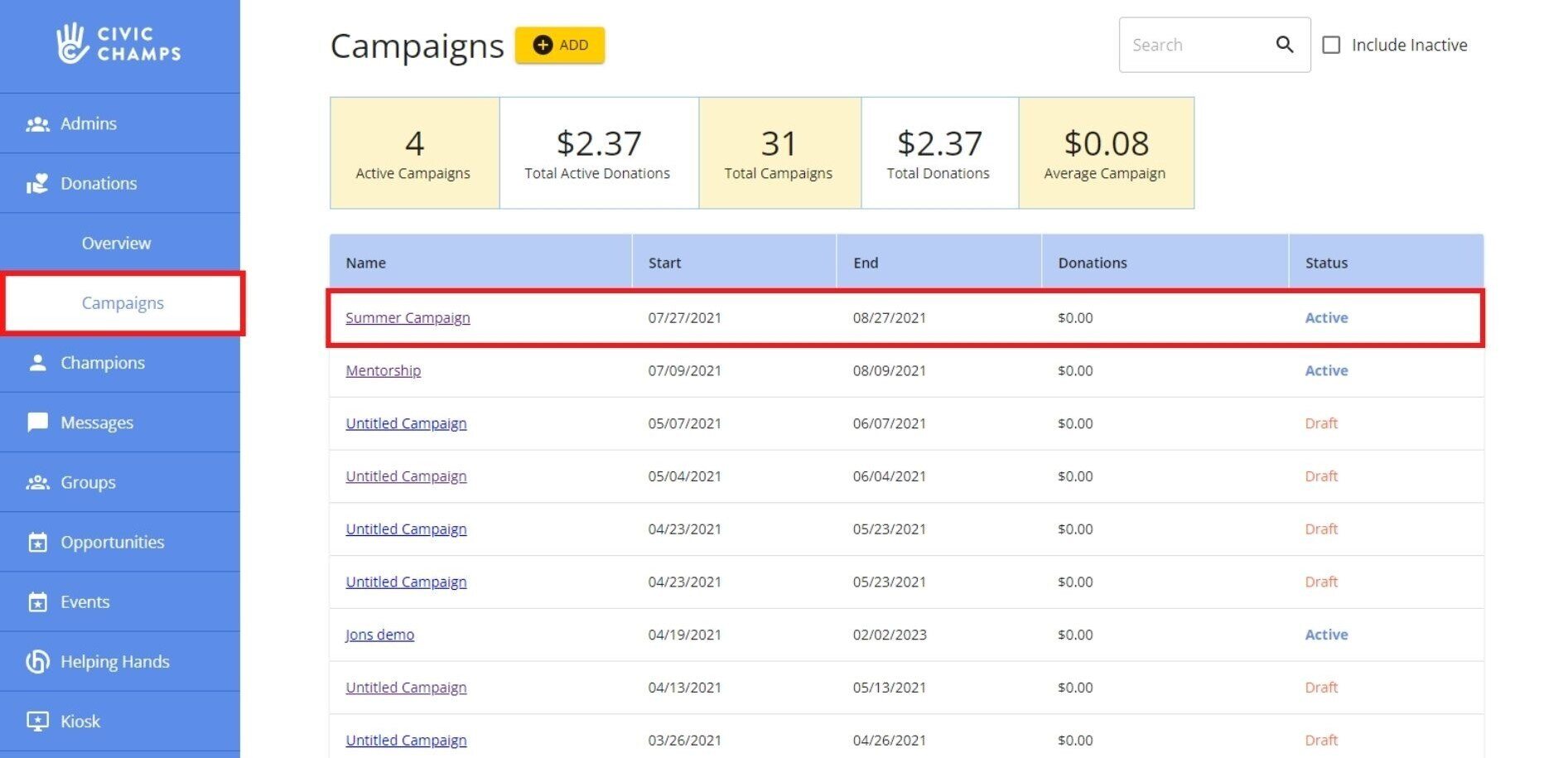The width and height of the screenshot is (1568, 758).
Task: Click the 4 Active Campaigns stat card
Action: coord(414,153)
